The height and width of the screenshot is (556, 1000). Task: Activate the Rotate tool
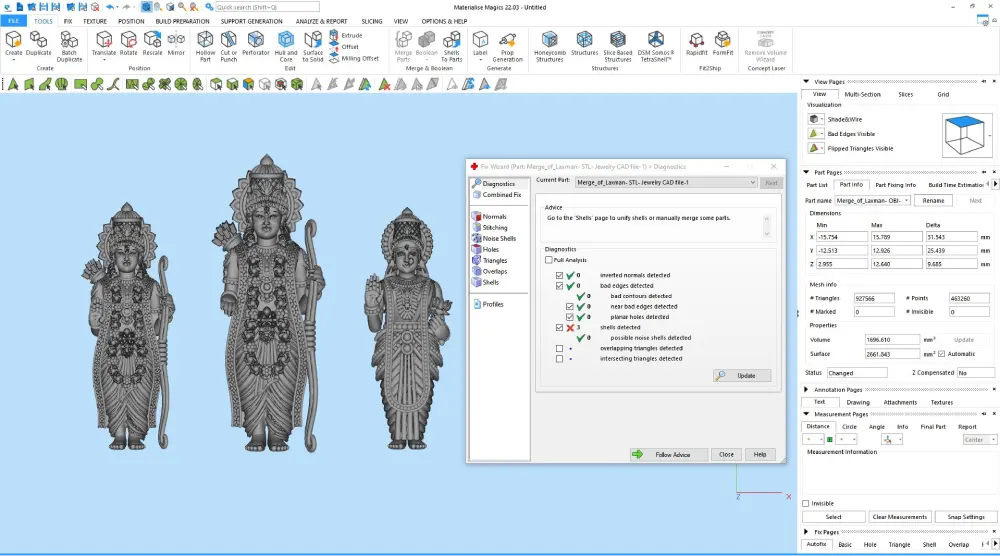128,44
